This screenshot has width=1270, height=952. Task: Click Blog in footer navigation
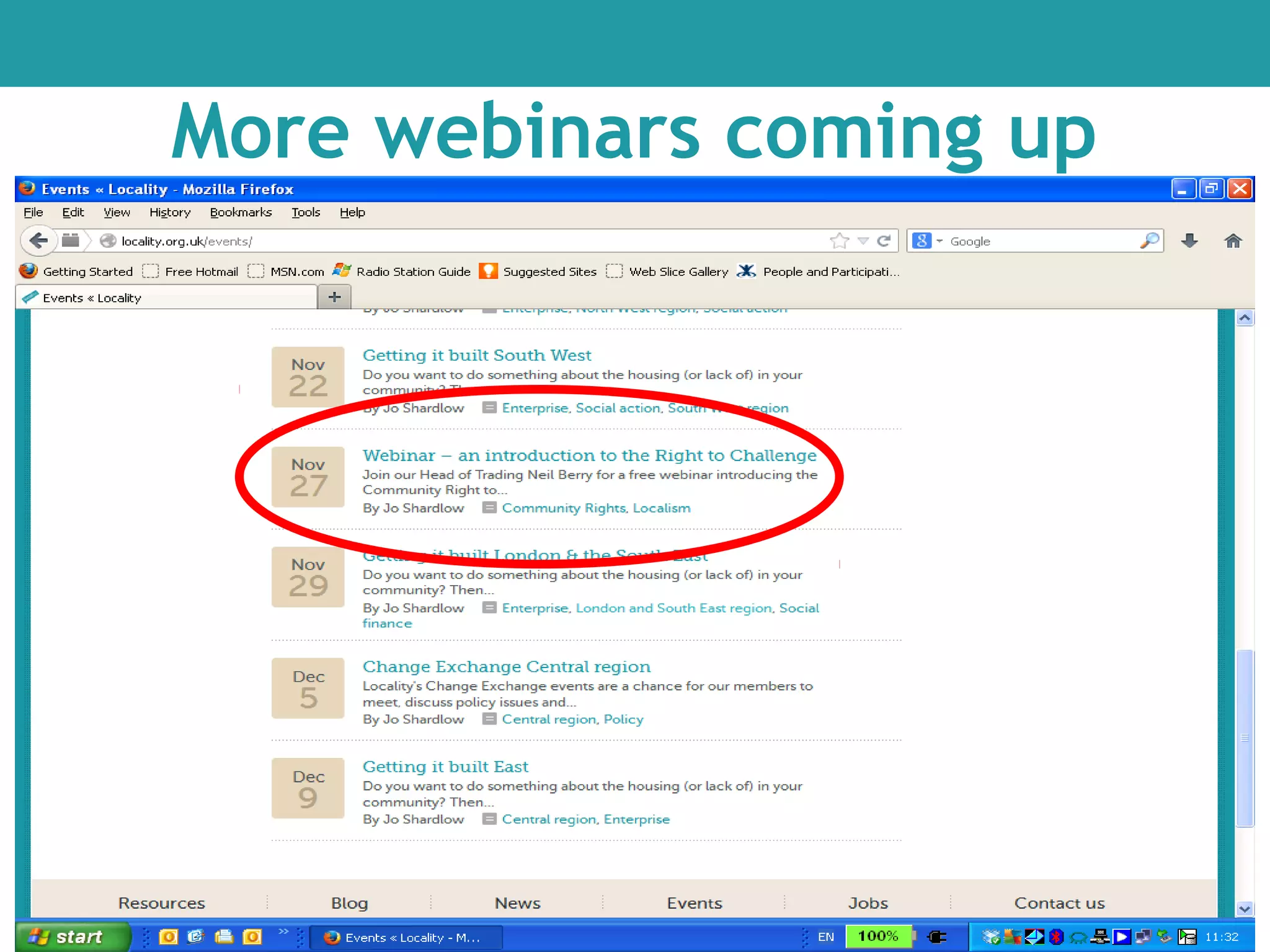coord(350,903)
